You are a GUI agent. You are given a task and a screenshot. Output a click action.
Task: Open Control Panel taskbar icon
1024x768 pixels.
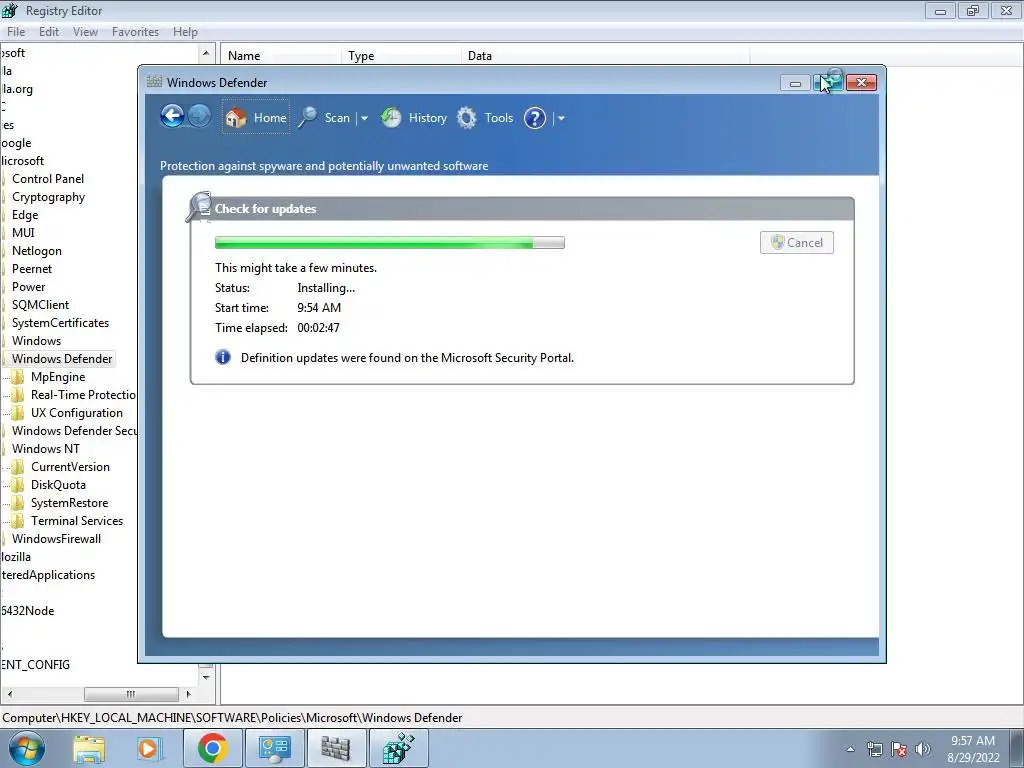274,748
